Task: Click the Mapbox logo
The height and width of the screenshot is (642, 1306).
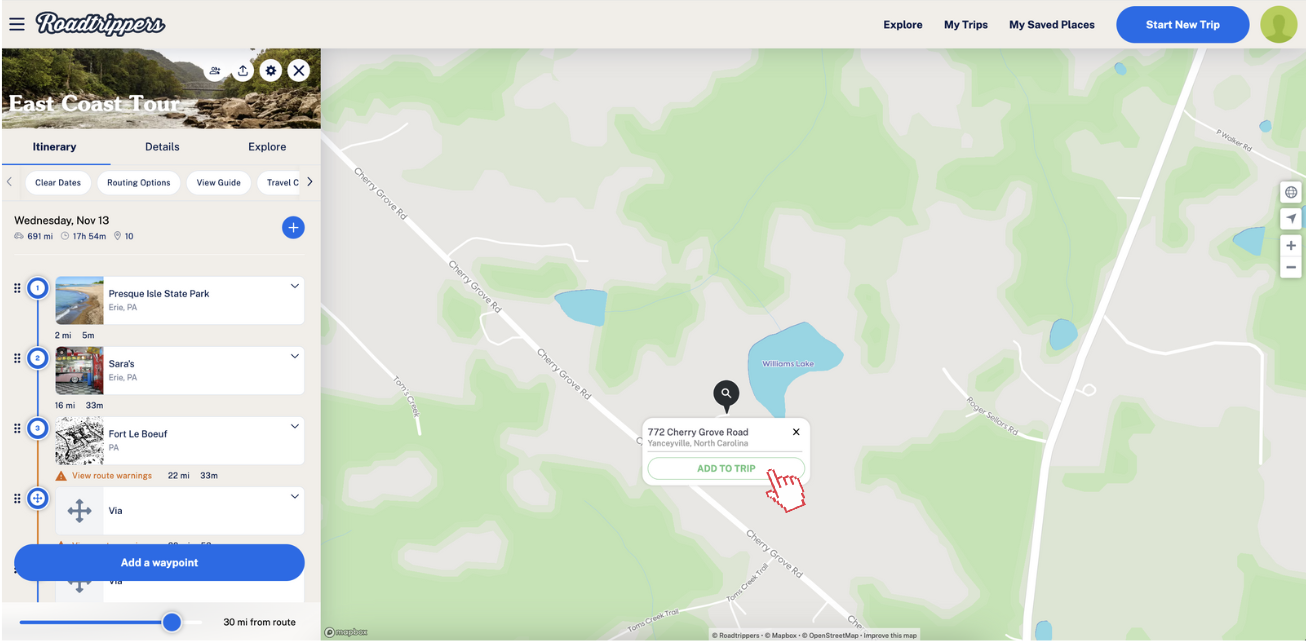Action: 346,632
